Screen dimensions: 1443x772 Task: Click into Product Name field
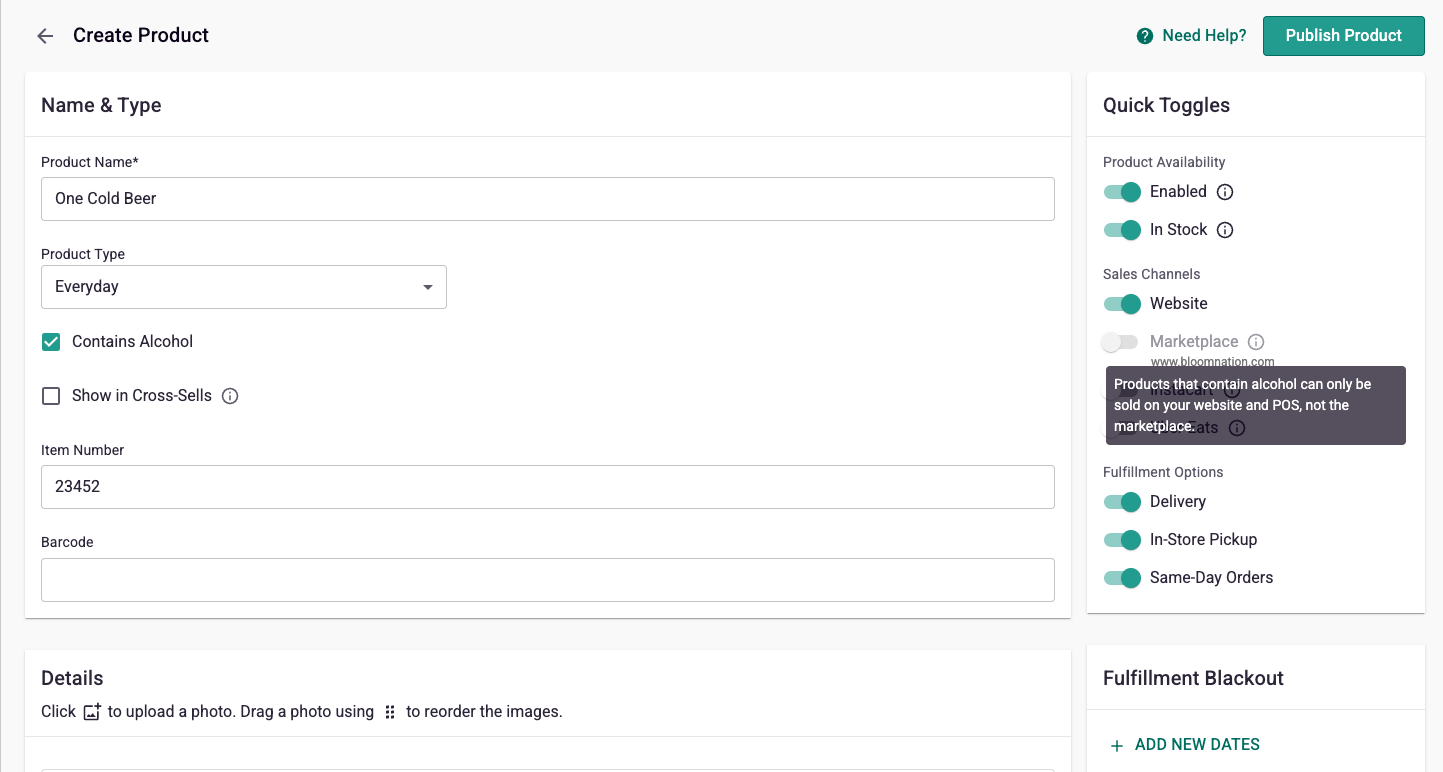[x=548, y=199]
